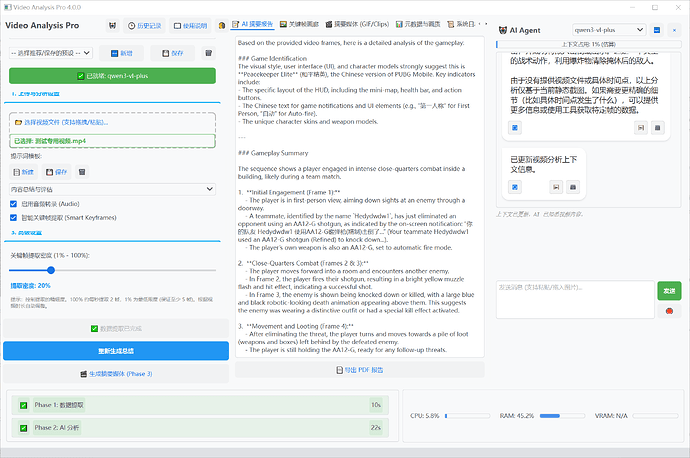Click the keyframe extraction density slider handle
690x458 pixels.
click(51, 270)
